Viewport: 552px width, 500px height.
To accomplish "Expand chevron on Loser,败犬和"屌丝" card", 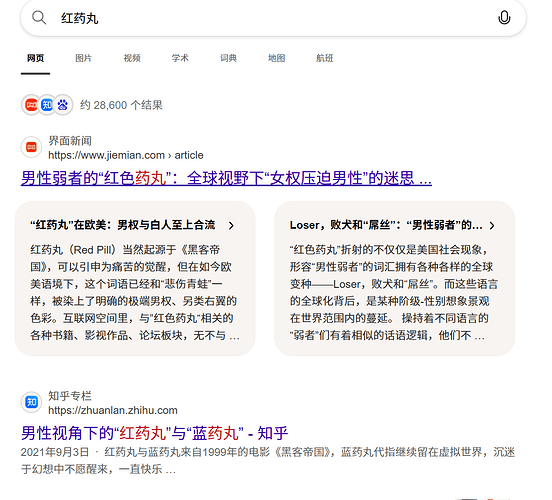I will [x=492, y=225].
